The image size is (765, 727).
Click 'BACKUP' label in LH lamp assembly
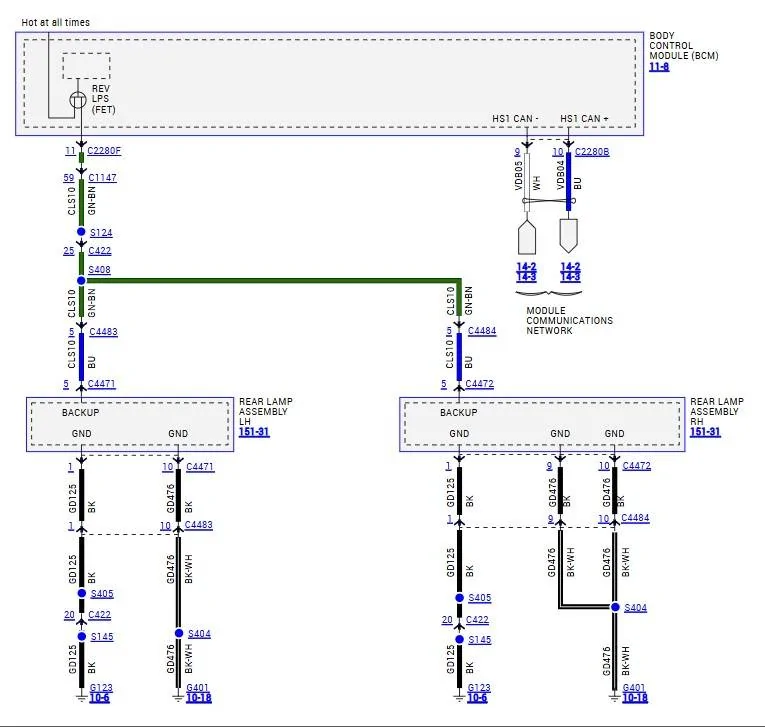tap(81, 413)
